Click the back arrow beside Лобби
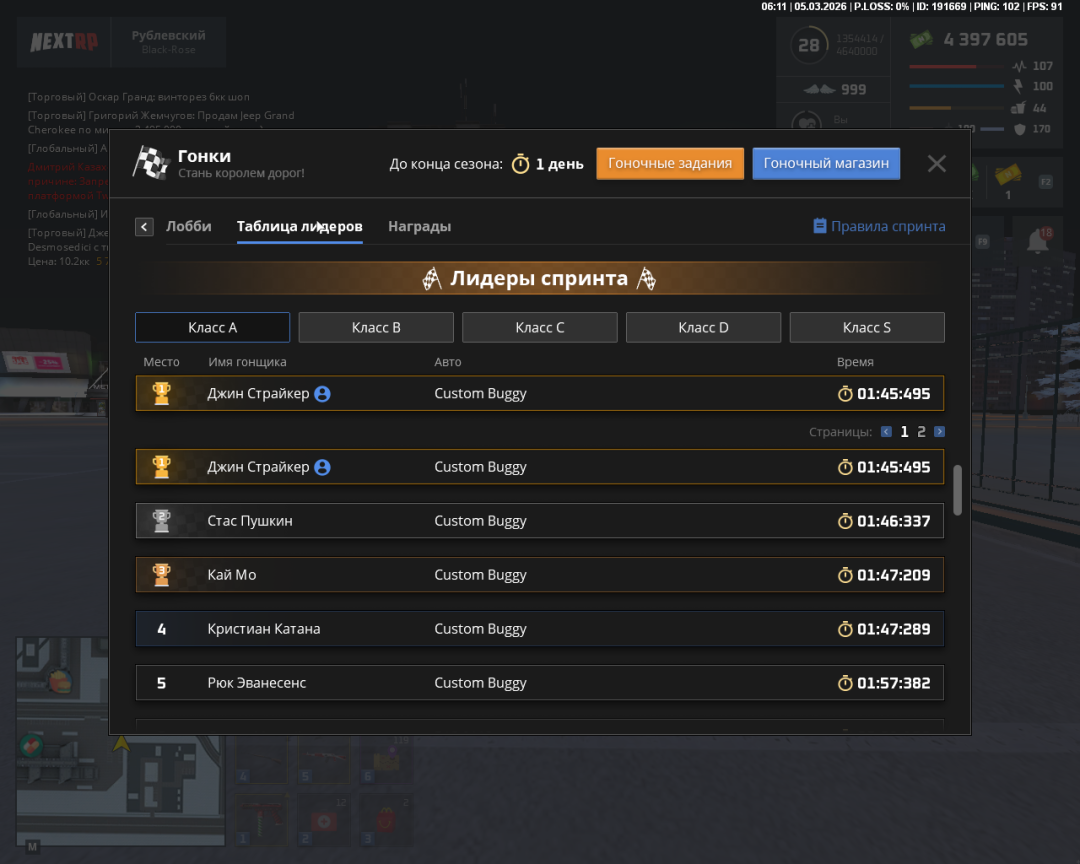This screenshot has width=1080, height=864. 144,227
